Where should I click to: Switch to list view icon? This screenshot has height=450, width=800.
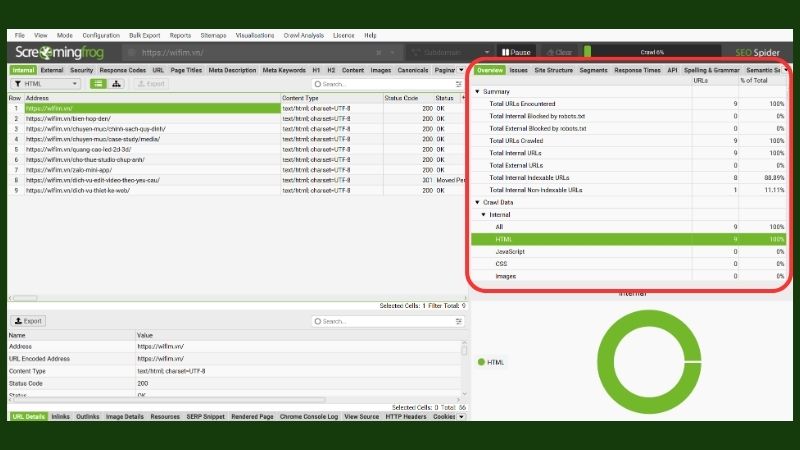coord(98,84)
